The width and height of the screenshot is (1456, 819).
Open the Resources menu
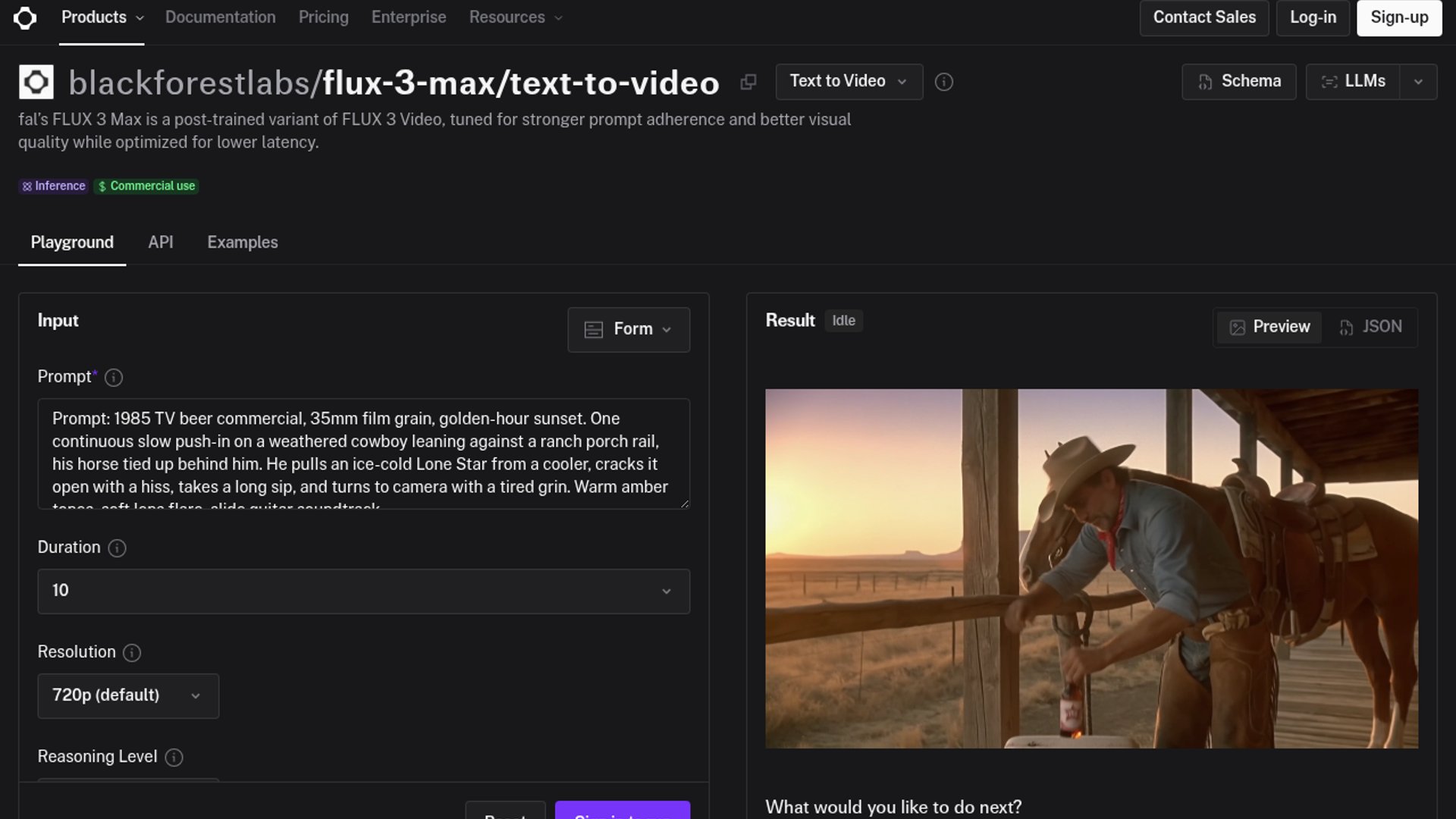click(x=516, y=17)
